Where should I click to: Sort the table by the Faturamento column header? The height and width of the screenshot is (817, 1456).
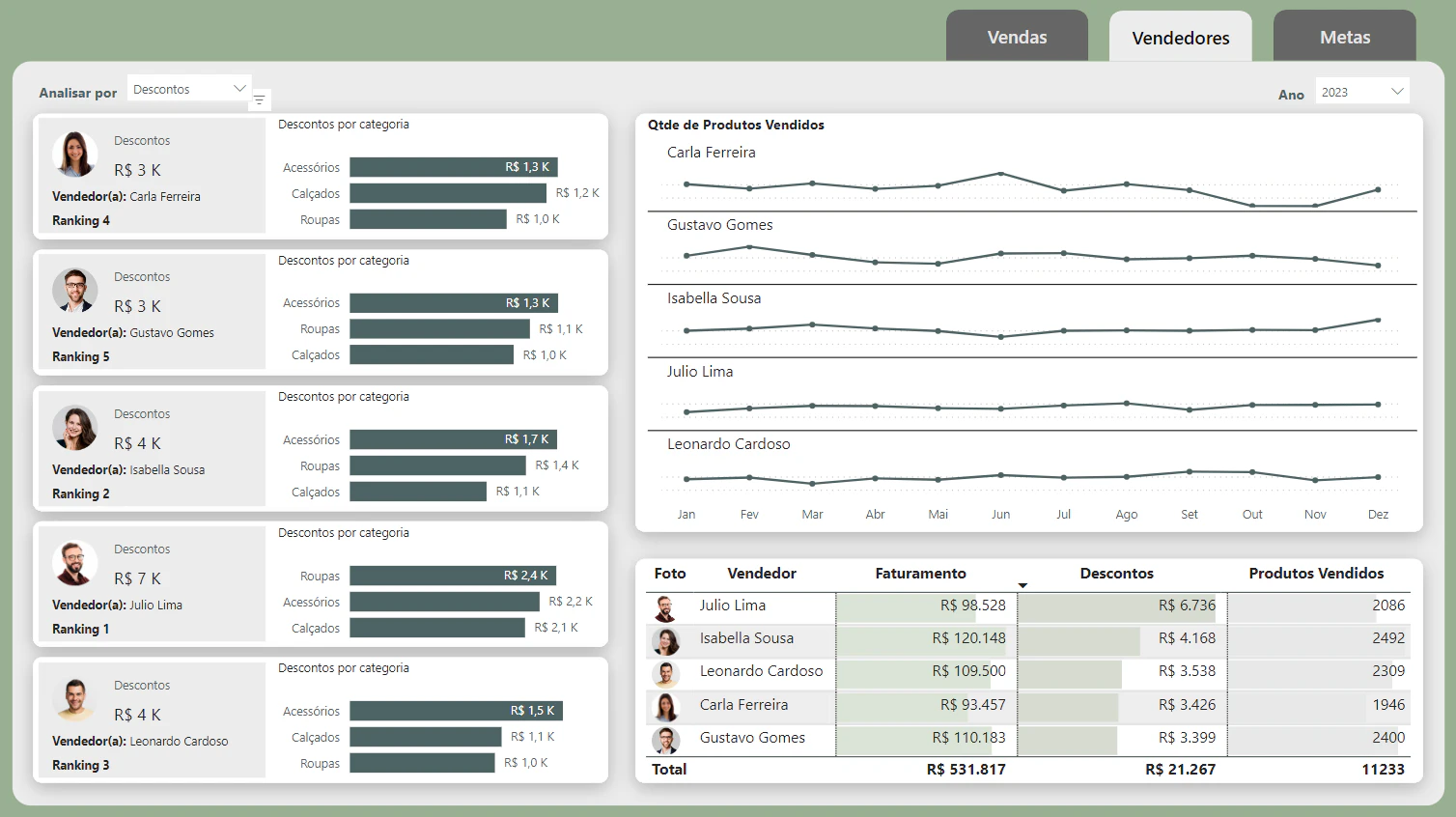click(x=920, y=574)
